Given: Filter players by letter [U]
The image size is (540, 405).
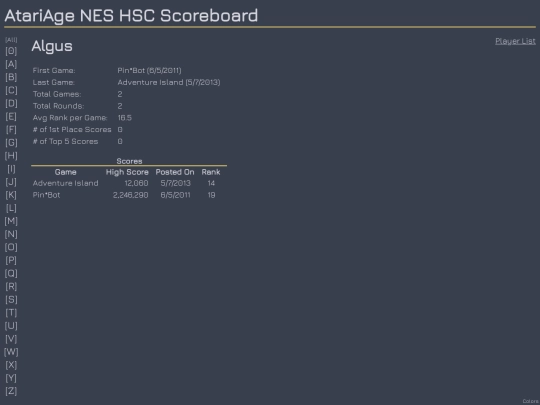Looking at the screenshot, I should pyautogui.click(x=11, y=326).
